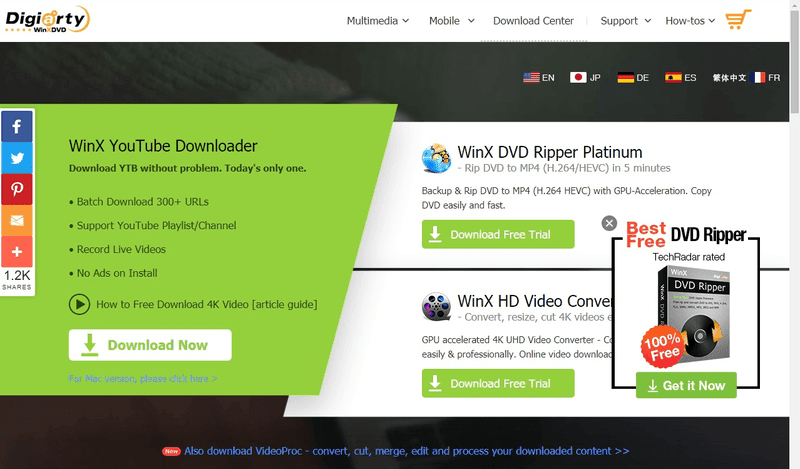
Task: Close the Best Free DVD Ripper popup
Action: (x=609, y=223)
